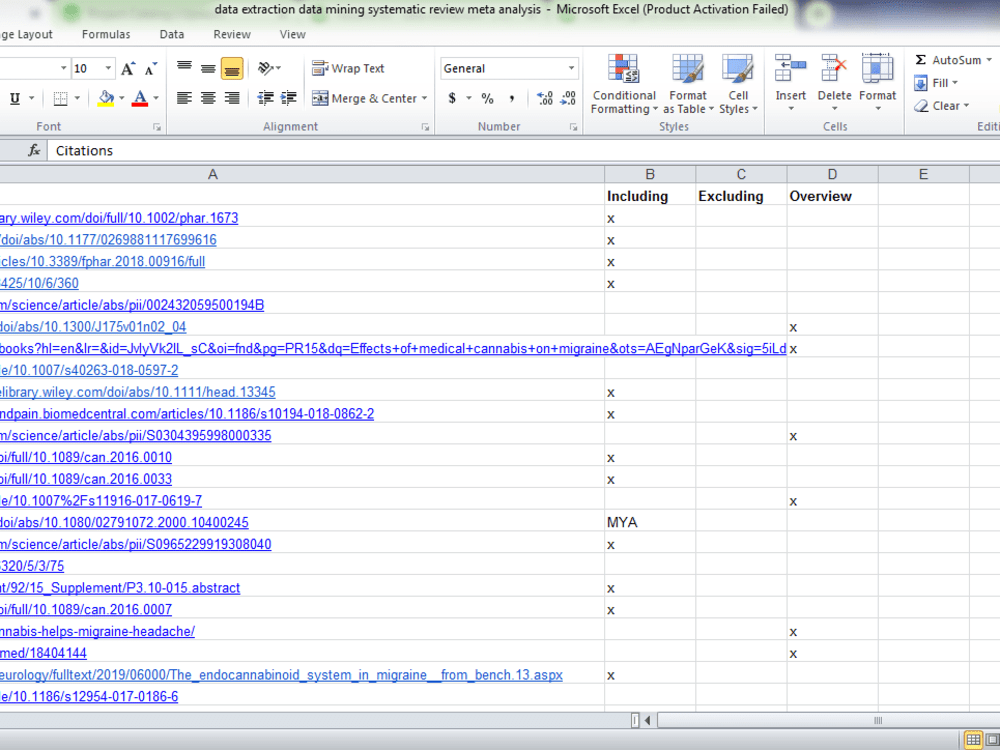
Task: Open Borders dropdown arrow
Action: tap(77, 98)
